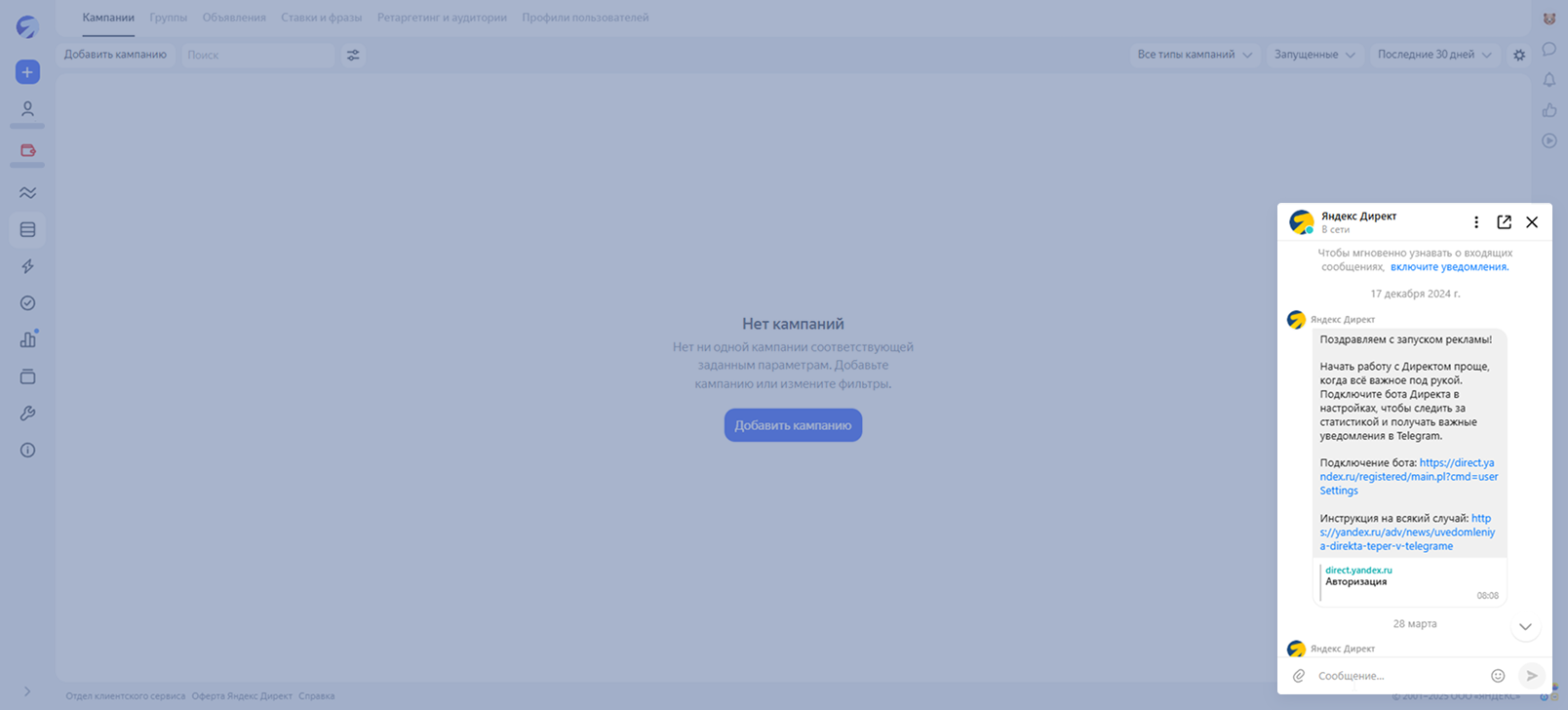Click the Поиск search field
Viewport: 1568px width, 710px height.
tap(257, 56)
